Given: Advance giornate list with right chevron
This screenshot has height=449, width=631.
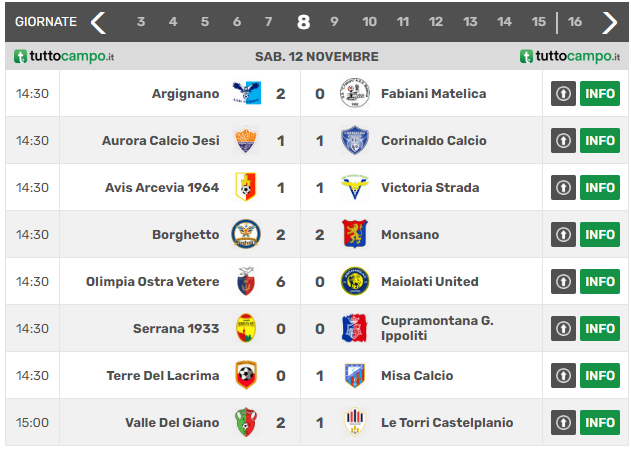Looking at the screenshot, I should click(x=609, y=22).
